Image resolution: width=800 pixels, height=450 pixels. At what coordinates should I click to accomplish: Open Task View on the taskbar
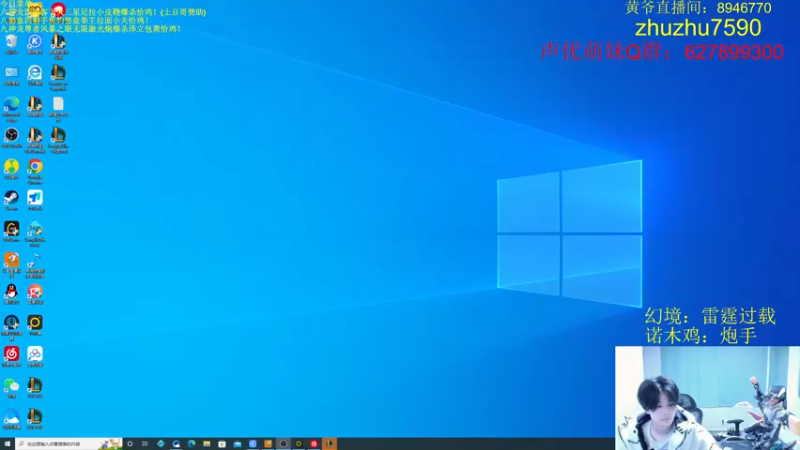point(145,444)
